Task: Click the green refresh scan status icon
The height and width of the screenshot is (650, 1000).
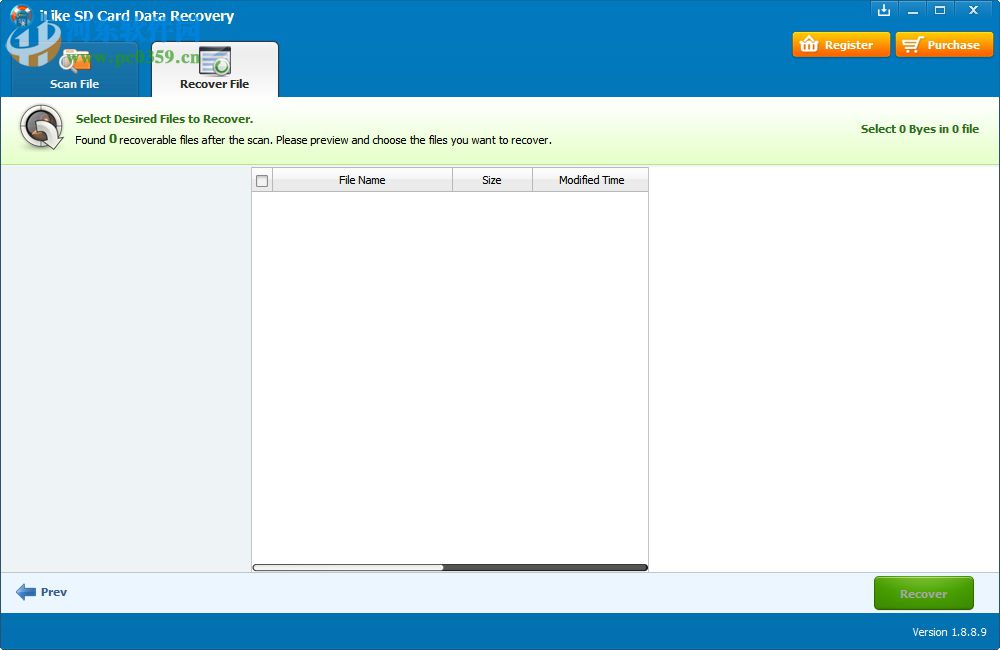Action: pos(40,130)
